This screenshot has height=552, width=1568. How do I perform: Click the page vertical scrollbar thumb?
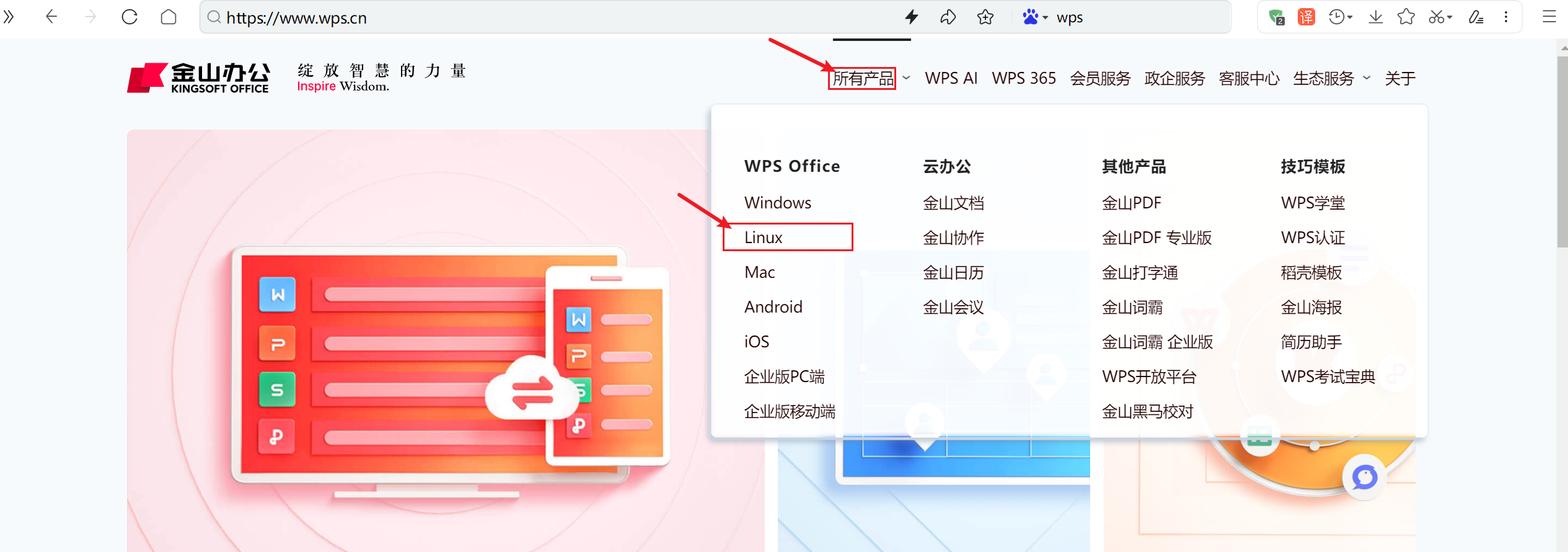point(1562,152)
